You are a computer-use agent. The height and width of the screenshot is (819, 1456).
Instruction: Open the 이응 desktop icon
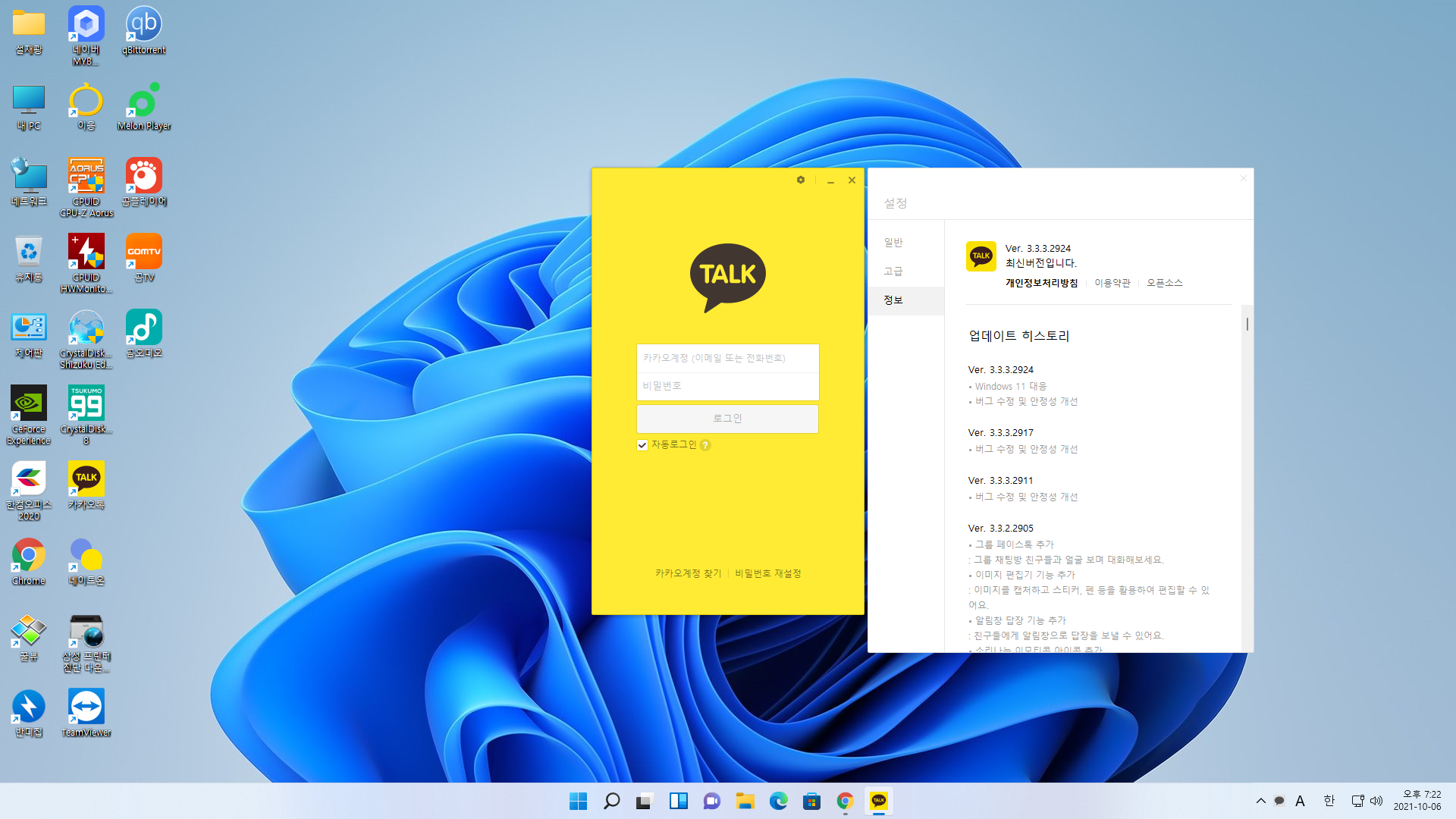pos(86,106)
